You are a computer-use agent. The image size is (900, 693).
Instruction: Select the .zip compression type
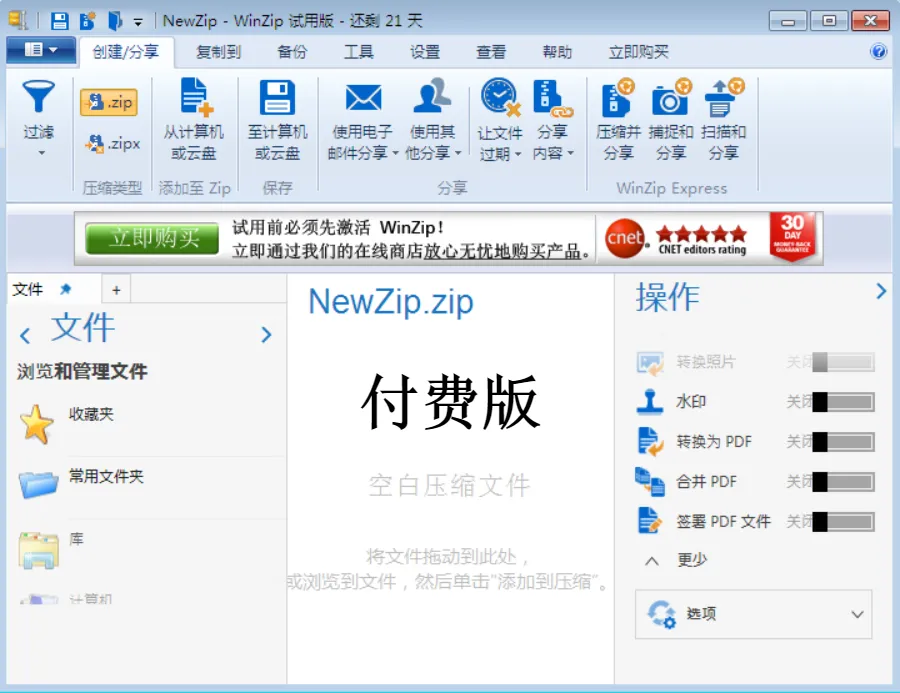(109, 102)
